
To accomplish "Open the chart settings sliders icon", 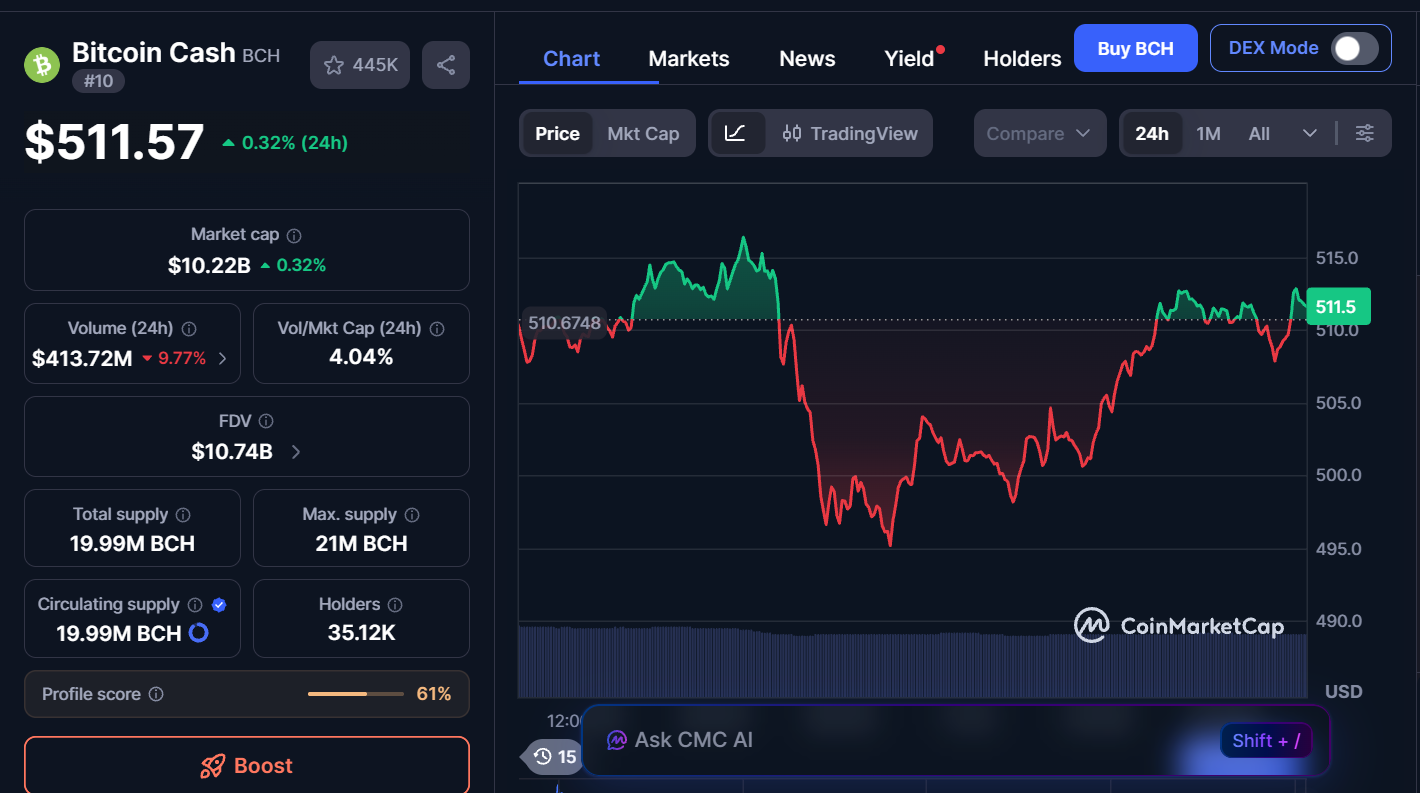I will click(x=1365, y=132).
